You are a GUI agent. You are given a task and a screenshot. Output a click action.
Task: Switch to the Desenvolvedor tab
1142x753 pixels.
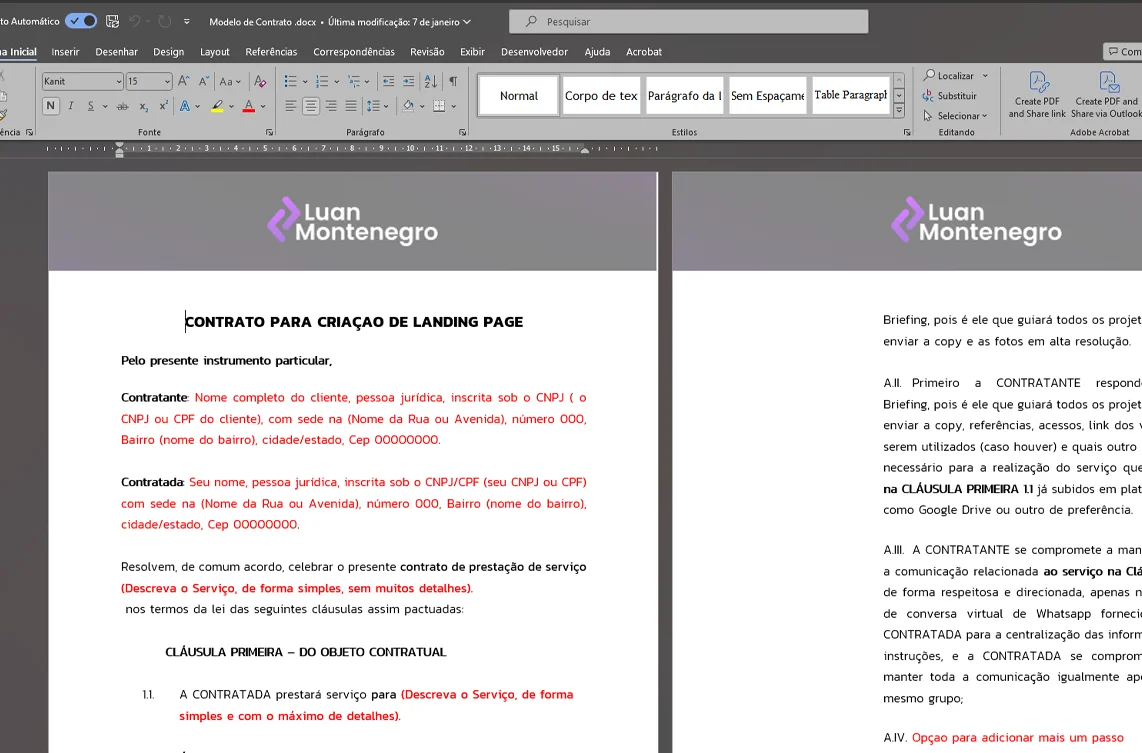534,52
